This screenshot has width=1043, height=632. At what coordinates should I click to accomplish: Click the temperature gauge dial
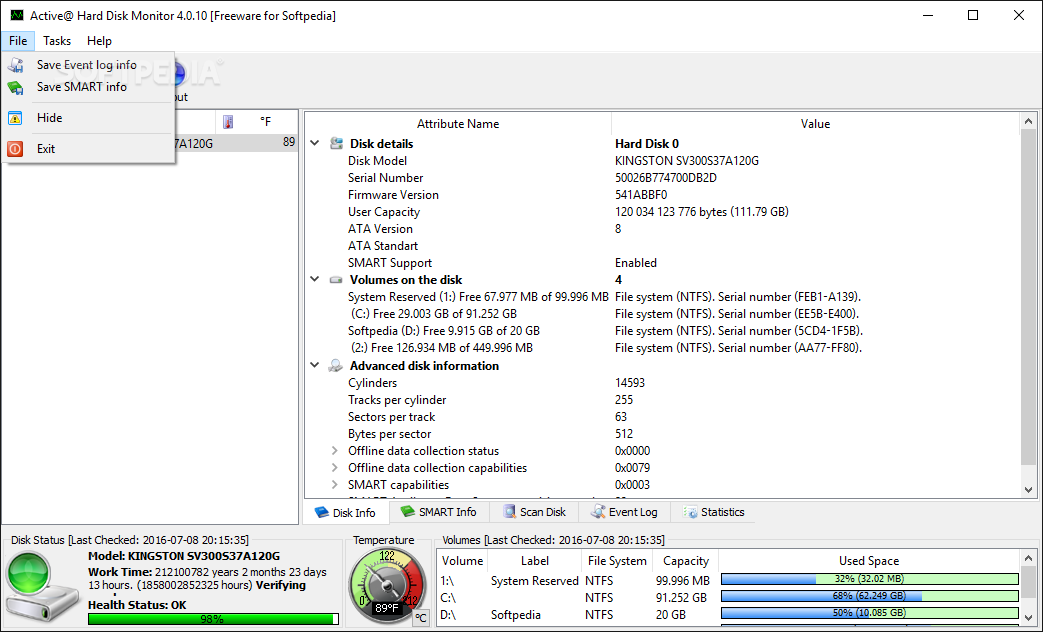pos(386,585)
